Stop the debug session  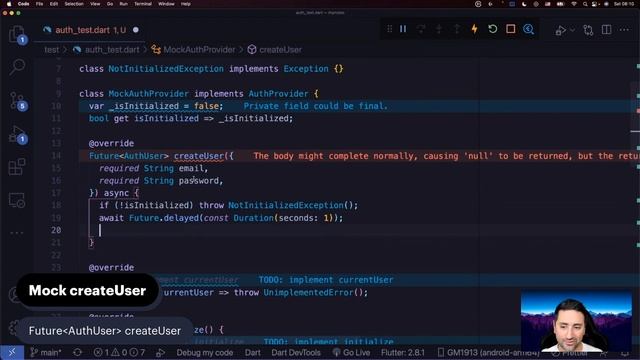(x=511, y=29)
